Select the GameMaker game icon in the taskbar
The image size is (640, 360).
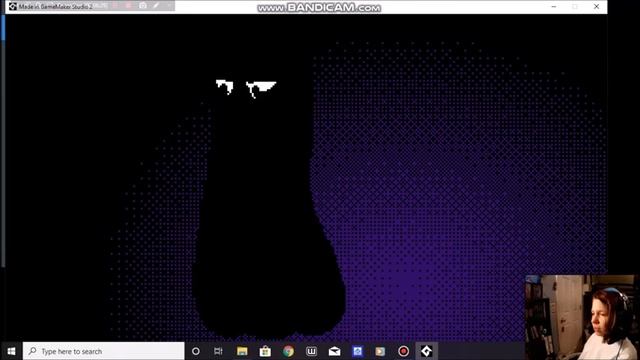click(x=427, y=351)
